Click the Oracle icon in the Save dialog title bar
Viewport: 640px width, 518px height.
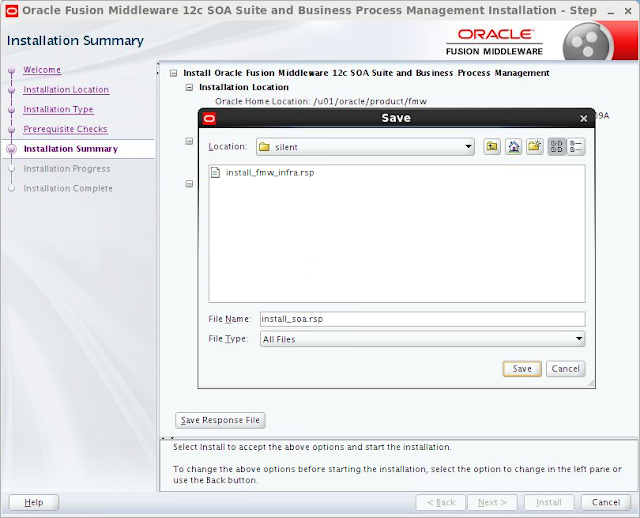[209, 118]
